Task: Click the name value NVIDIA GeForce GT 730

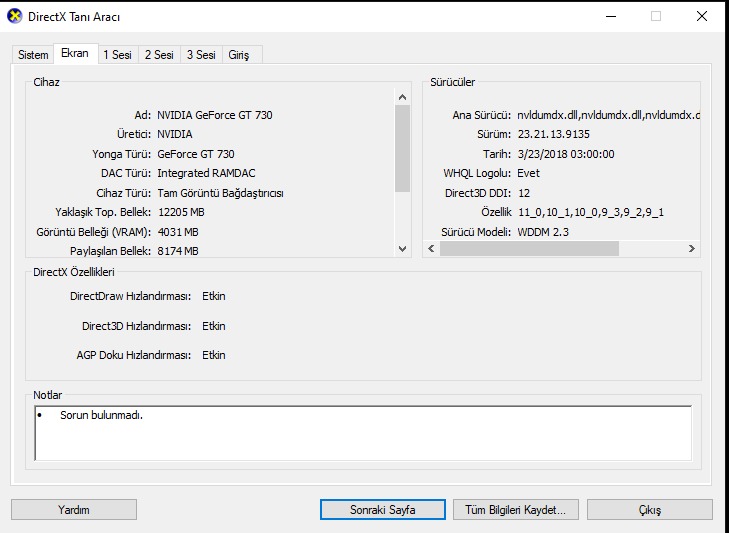Action: pos(215,115)
